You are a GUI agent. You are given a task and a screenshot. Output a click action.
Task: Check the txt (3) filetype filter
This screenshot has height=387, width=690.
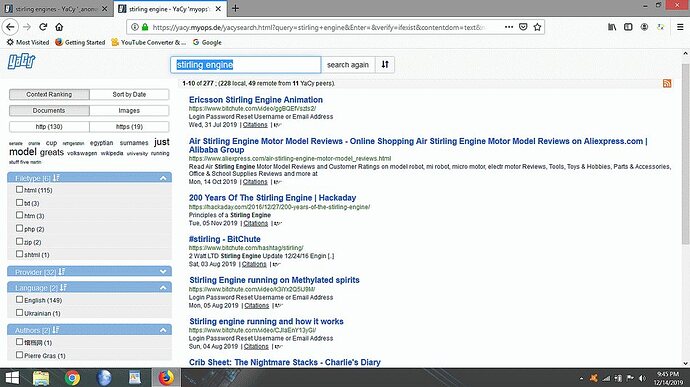19,203
